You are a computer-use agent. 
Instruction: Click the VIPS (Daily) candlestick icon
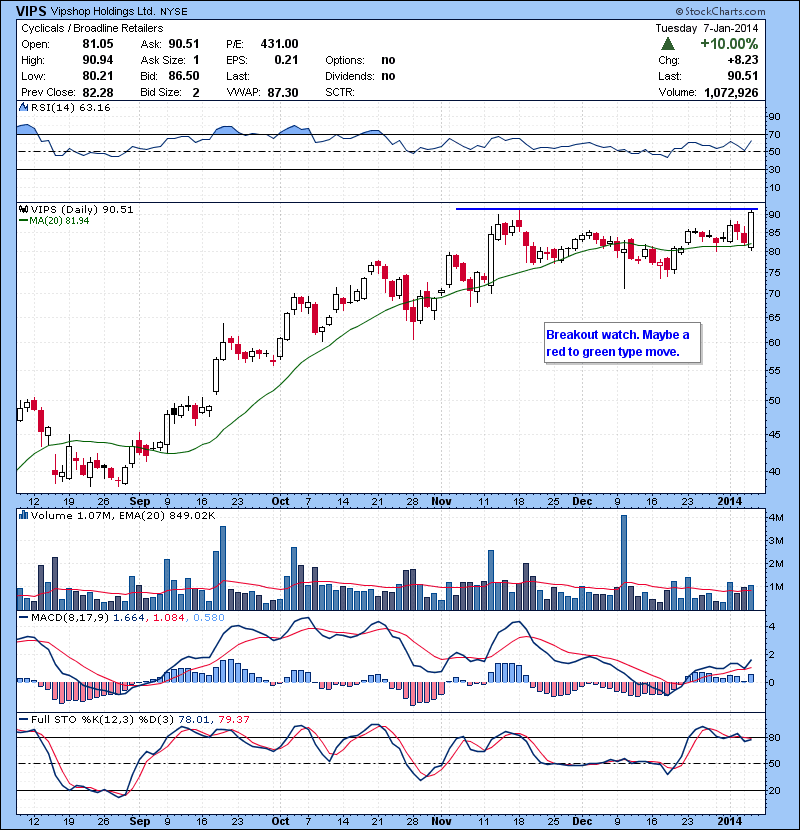[23, 209]
